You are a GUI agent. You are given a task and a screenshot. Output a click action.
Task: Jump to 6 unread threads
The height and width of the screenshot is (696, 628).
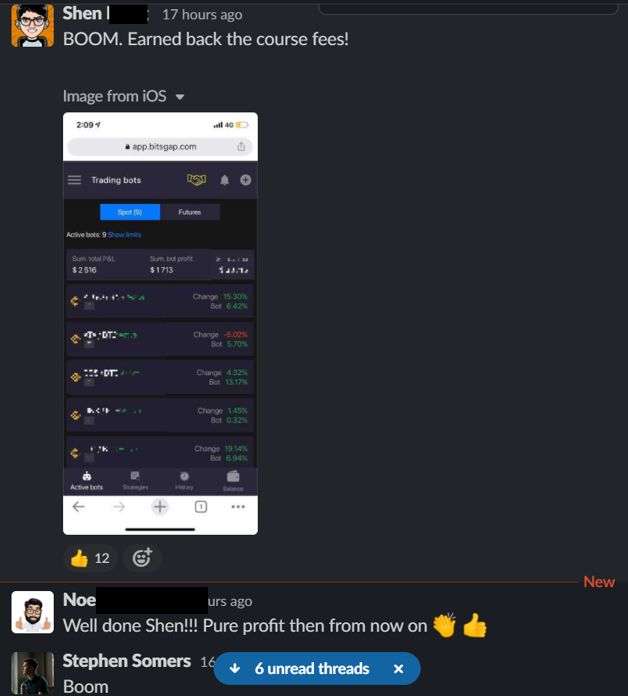312,668
